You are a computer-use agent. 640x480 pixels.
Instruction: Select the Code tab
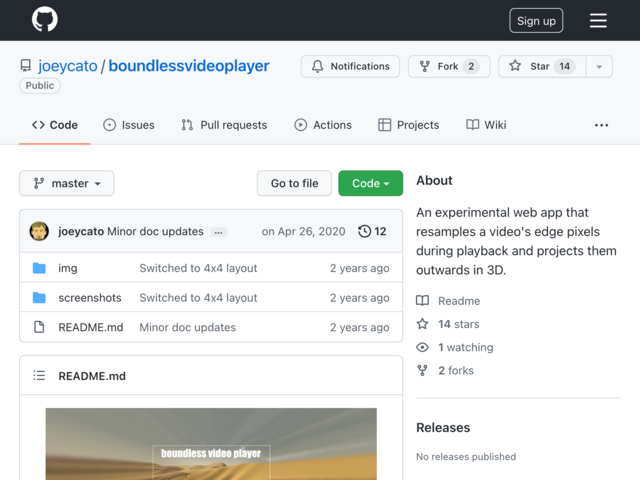[55, 125]
